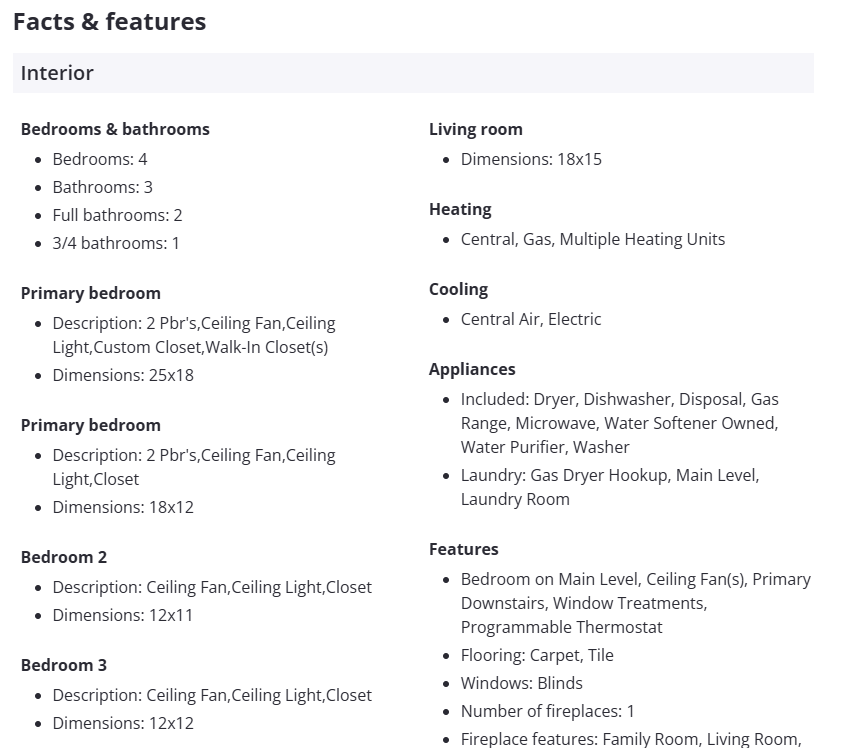Click the Living room subheading
Screen dimensions: 853x748
tap(475, 129)
